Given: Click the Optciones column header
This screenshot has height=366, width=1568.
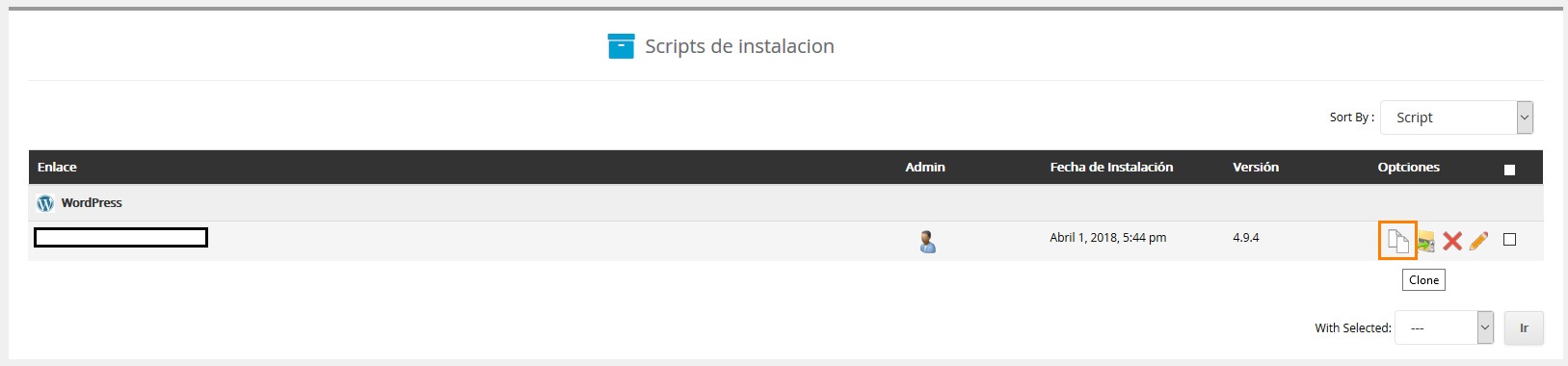Looking at the screenshot, I should [1408, 167].
